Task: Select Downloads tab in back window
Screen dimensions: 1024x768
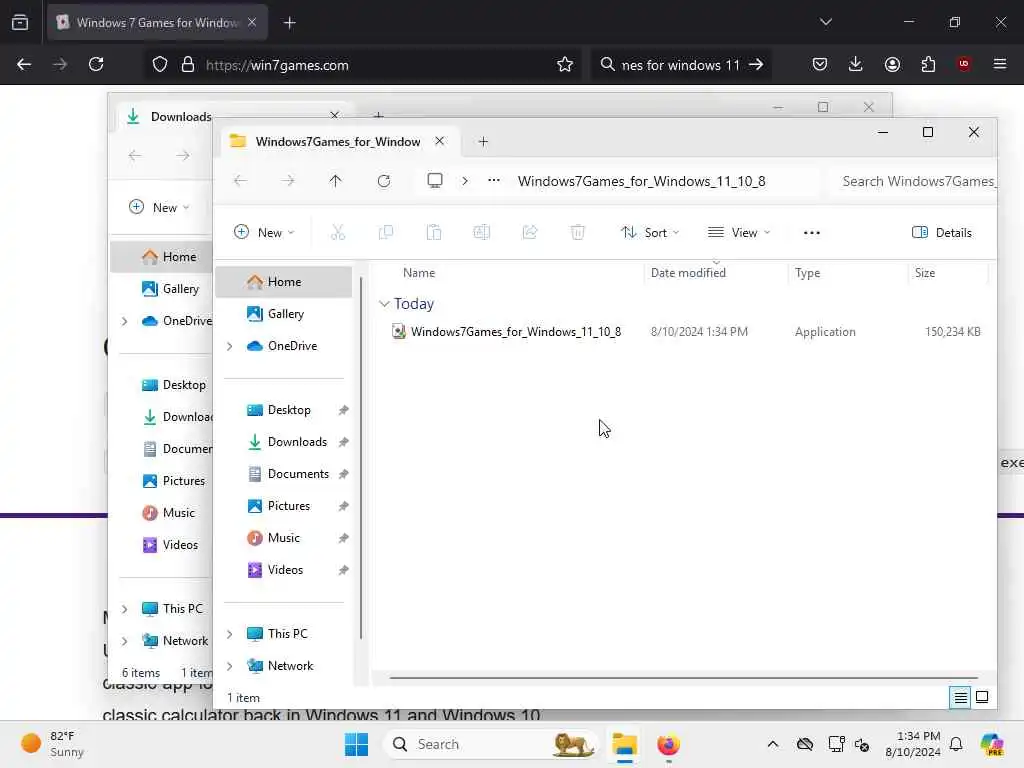Action: tap(181, 117)
